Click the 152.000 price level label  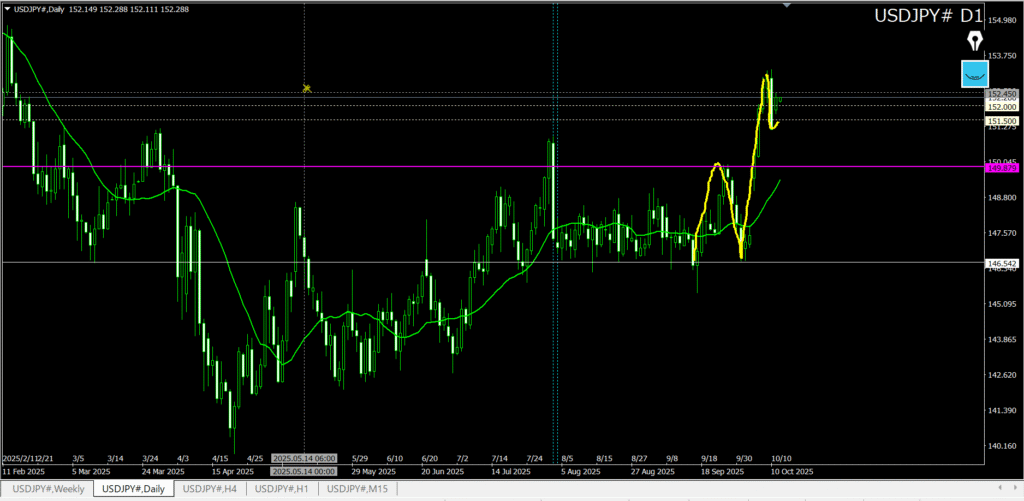tap(1001, 106)
